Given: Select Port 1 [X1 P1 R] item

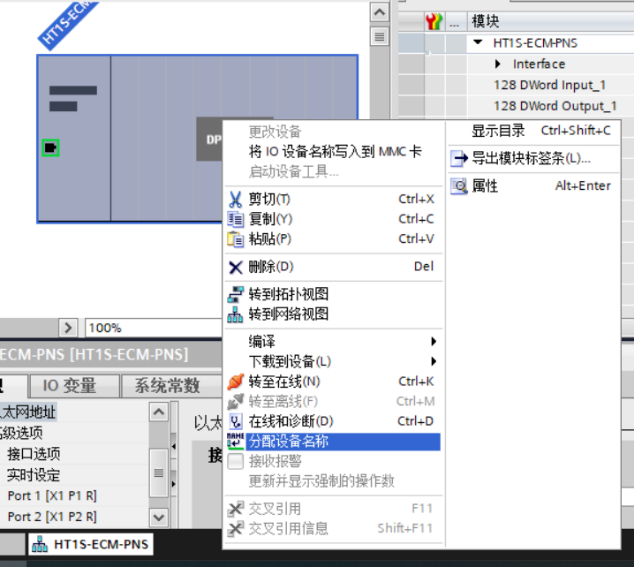Looking at the screenshot, I should tap(52, 496).
